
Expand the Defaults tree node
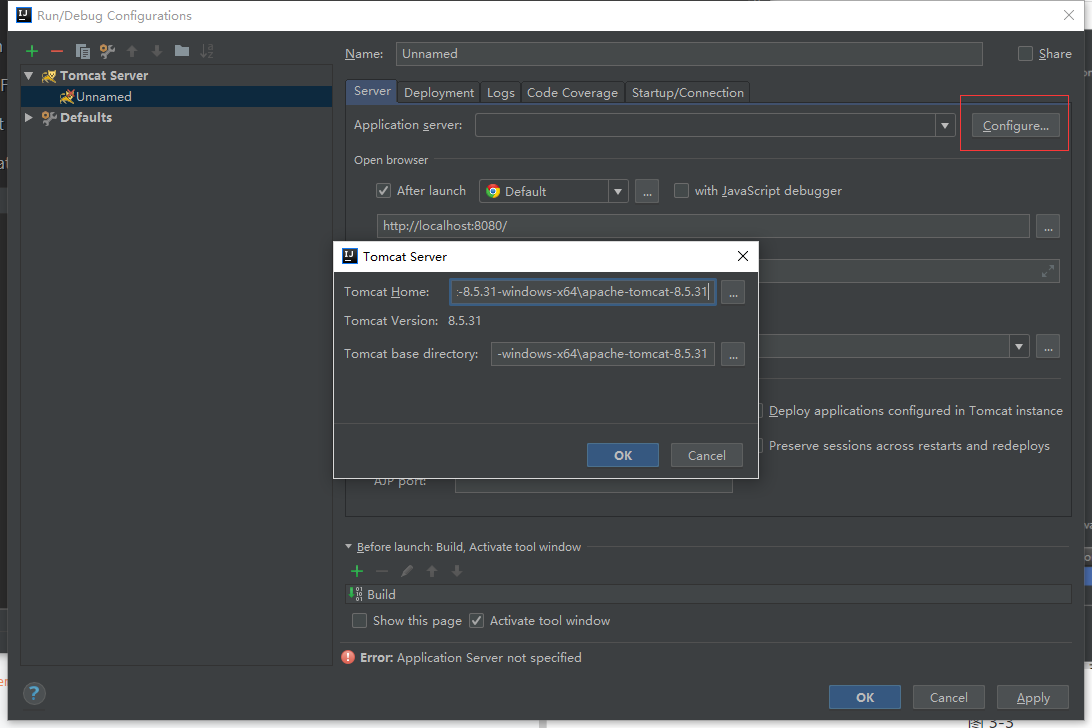29,117
